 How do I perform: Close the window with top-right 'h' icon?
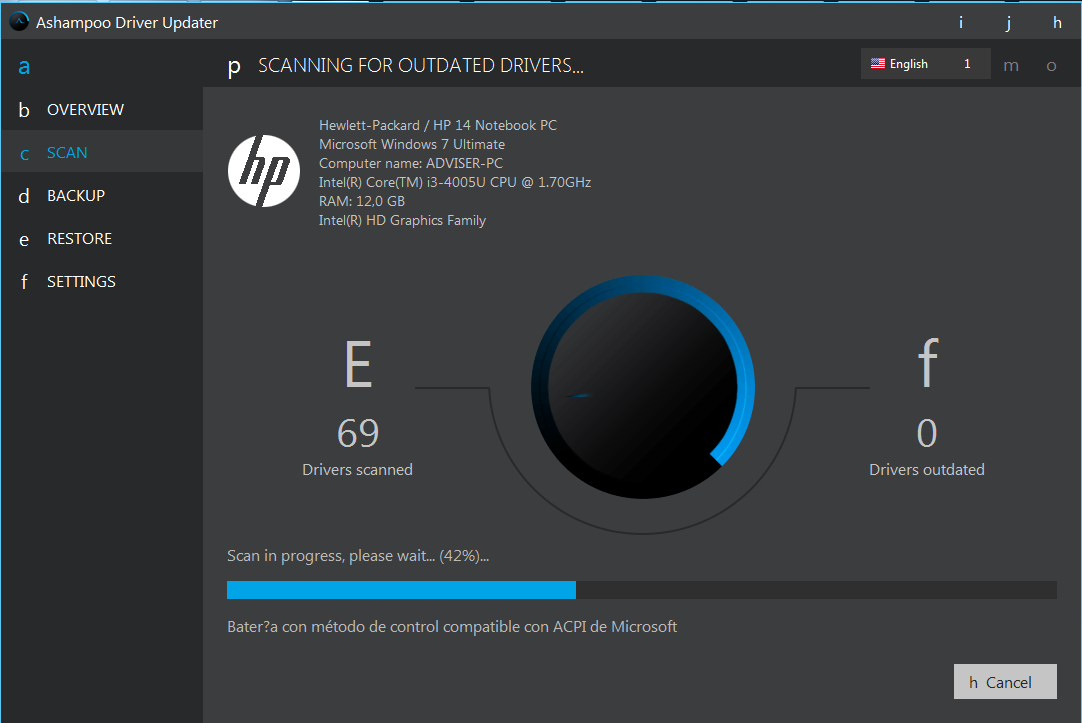coord(1057,23)
